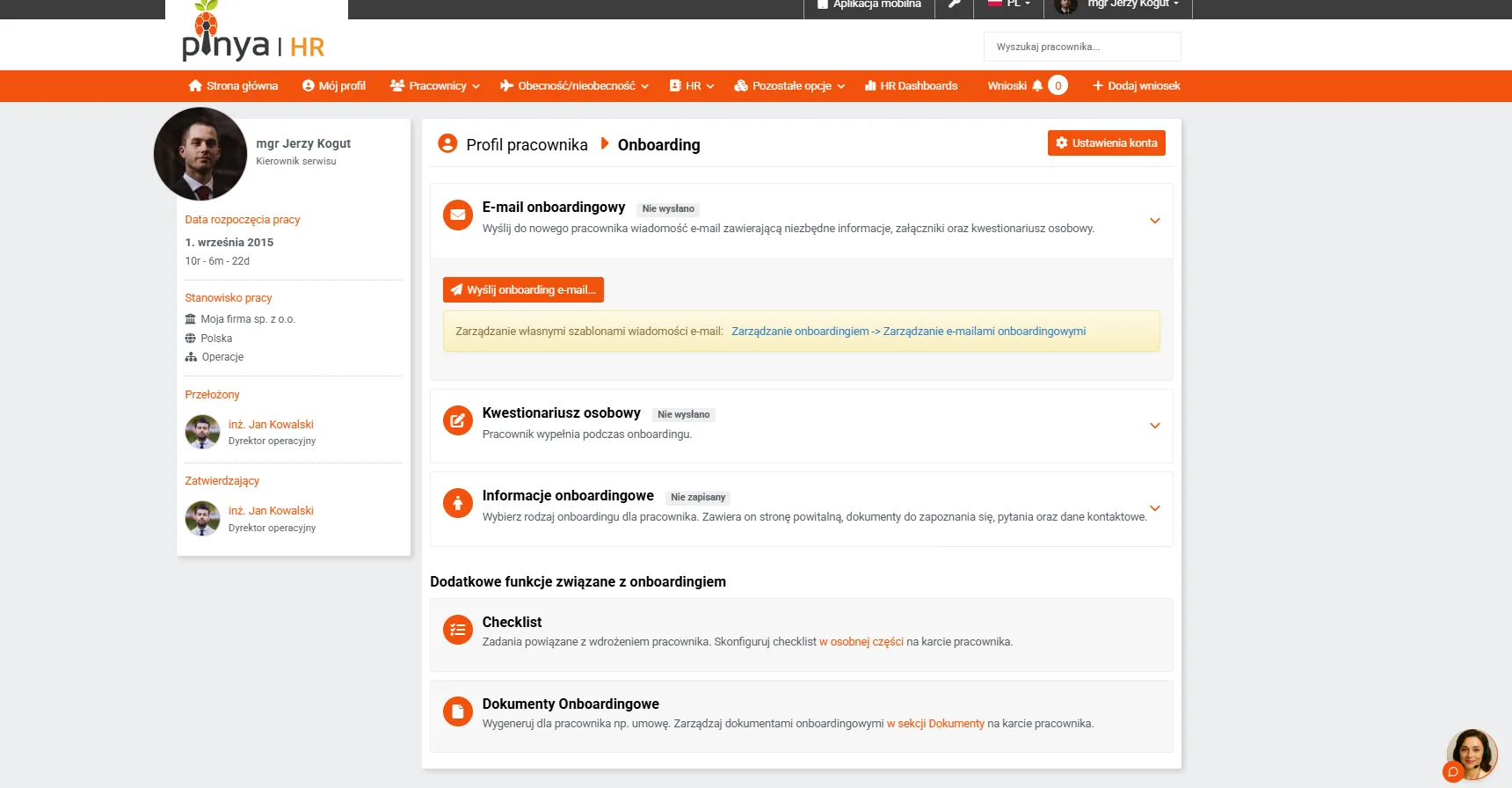Open Jerzy Kogut's large profile photo
Screen dimensions: 1512x788
point(200,154)
